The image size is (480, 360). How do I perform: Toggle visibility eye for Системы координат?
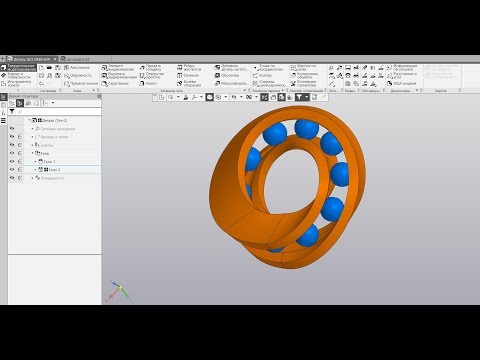click(12, 128)
